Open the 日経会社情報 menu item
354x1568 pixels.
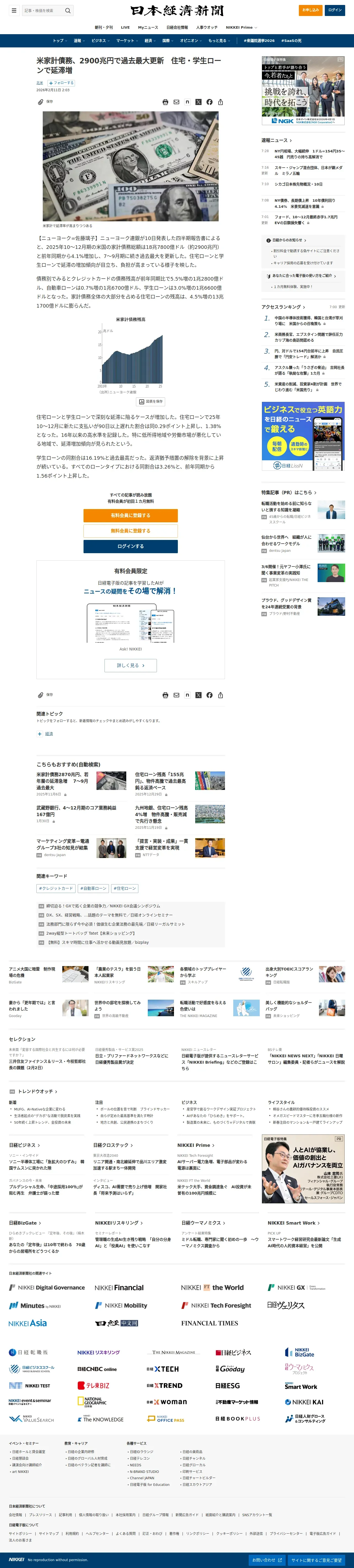click(x=177, y=27)
